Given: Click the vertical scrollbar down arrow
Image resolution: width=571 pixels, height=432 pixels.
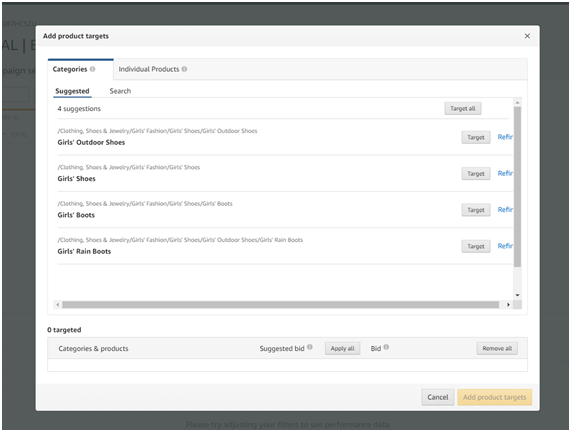Looking at the screenshot, I should coord(517,295).
